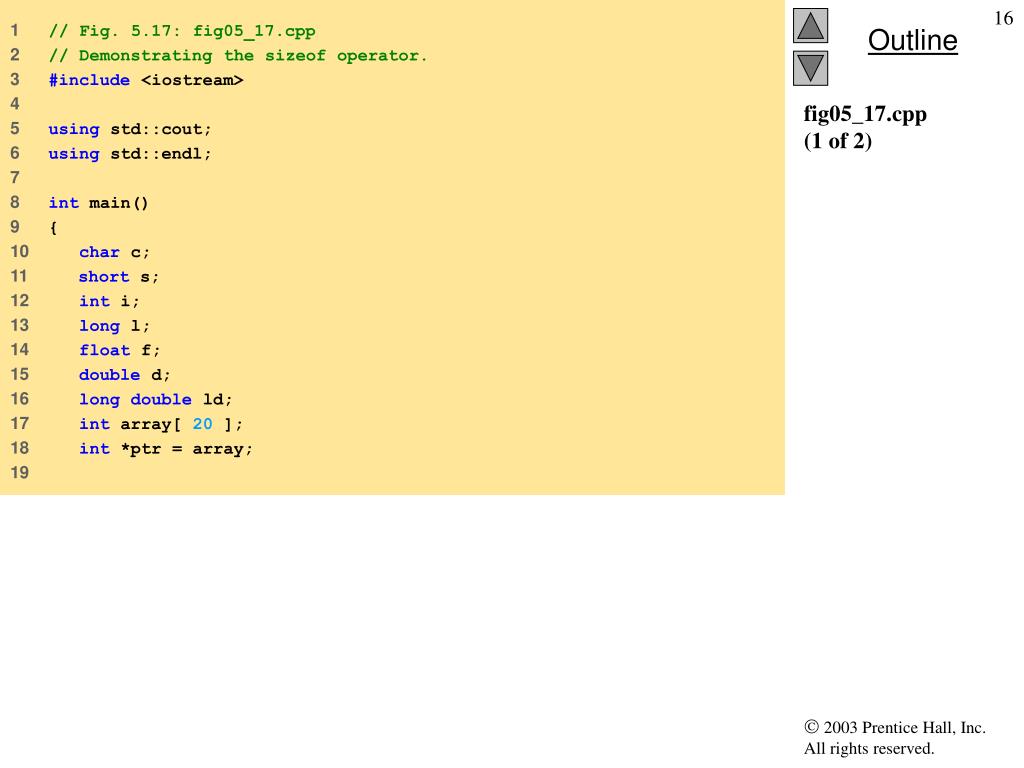Click the 'long double ld;' declaration
Screen dimensions: 1024x768
click(155, 400)
